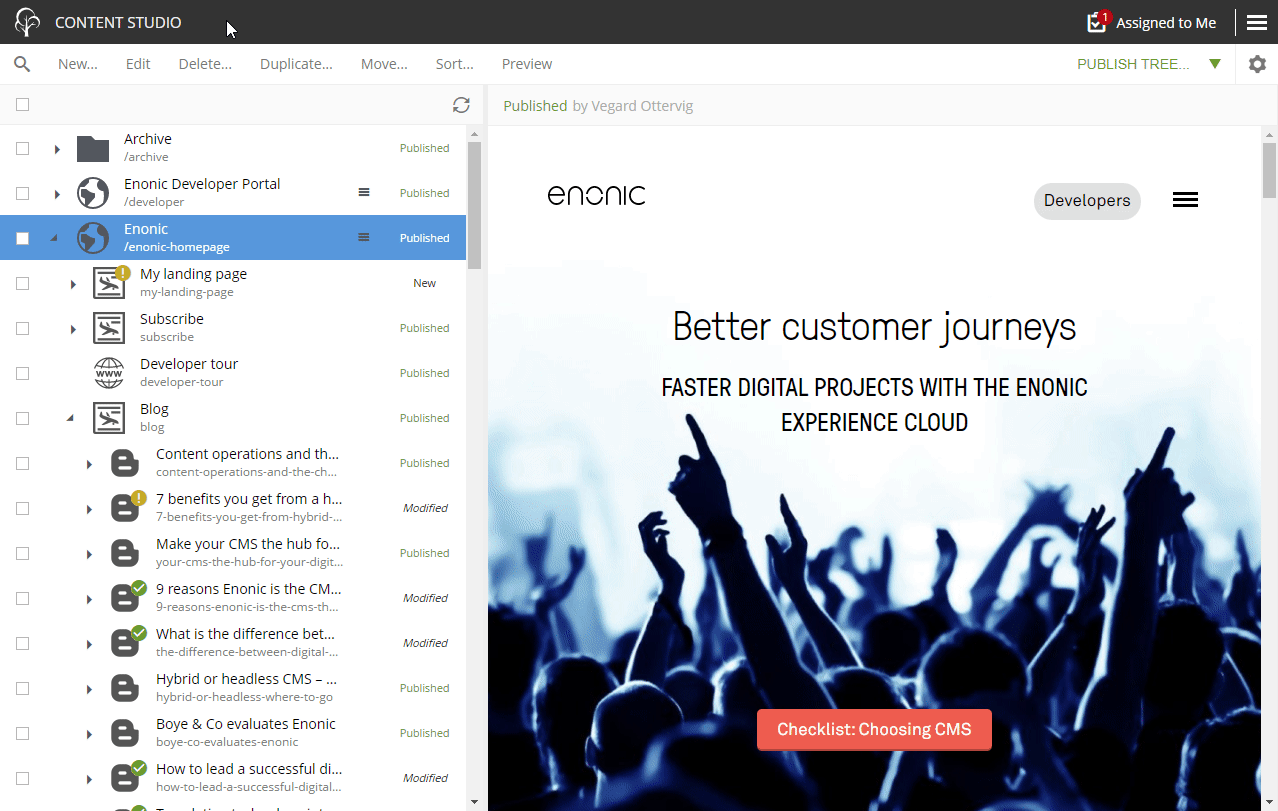Click Move... in the toolbar
The height and width of the screenshot is (811, 1278).
[x=384, y=64]
